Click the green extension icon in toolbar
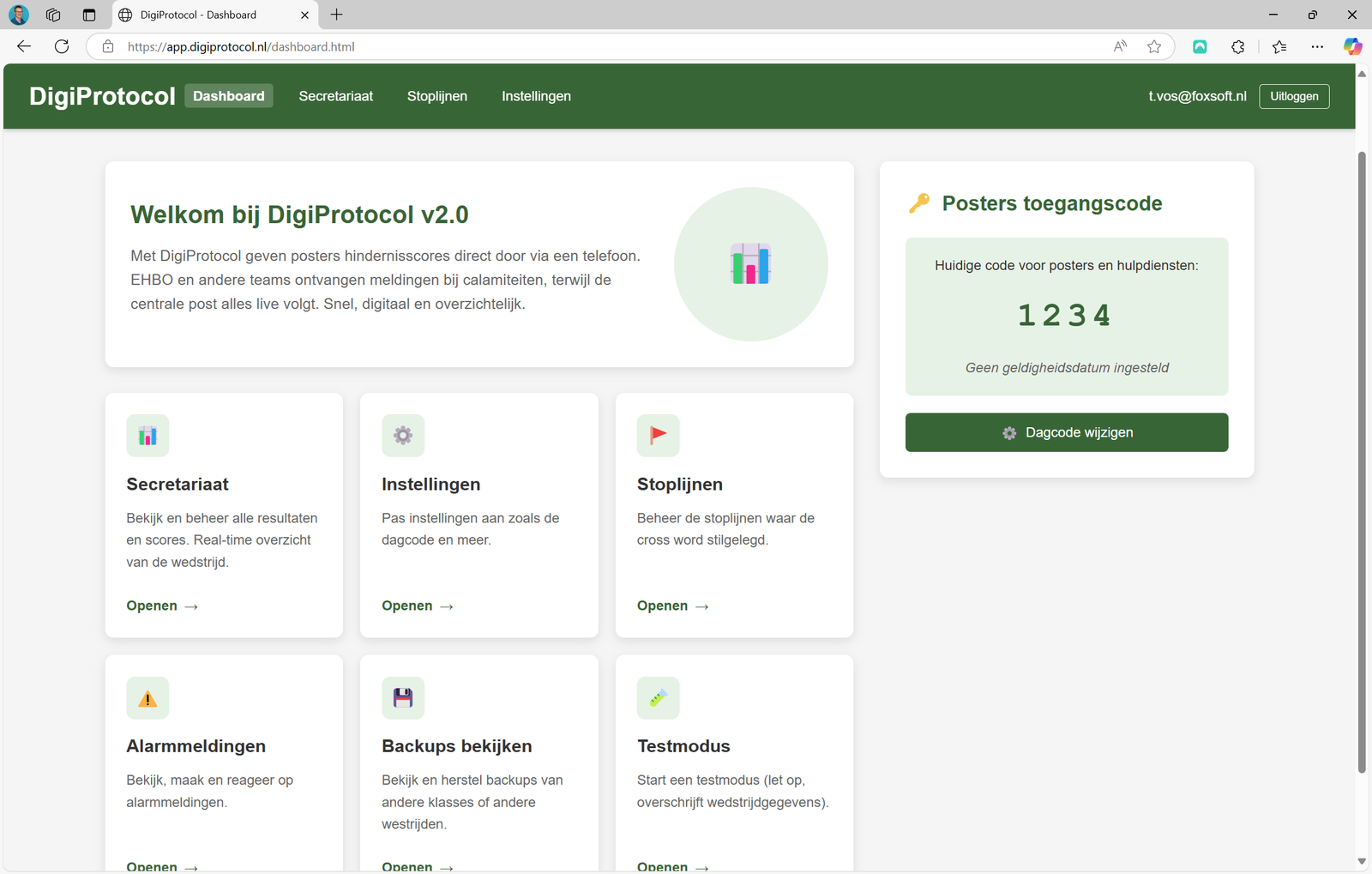The image size is (1372, 874). [x=1200, y=46]
